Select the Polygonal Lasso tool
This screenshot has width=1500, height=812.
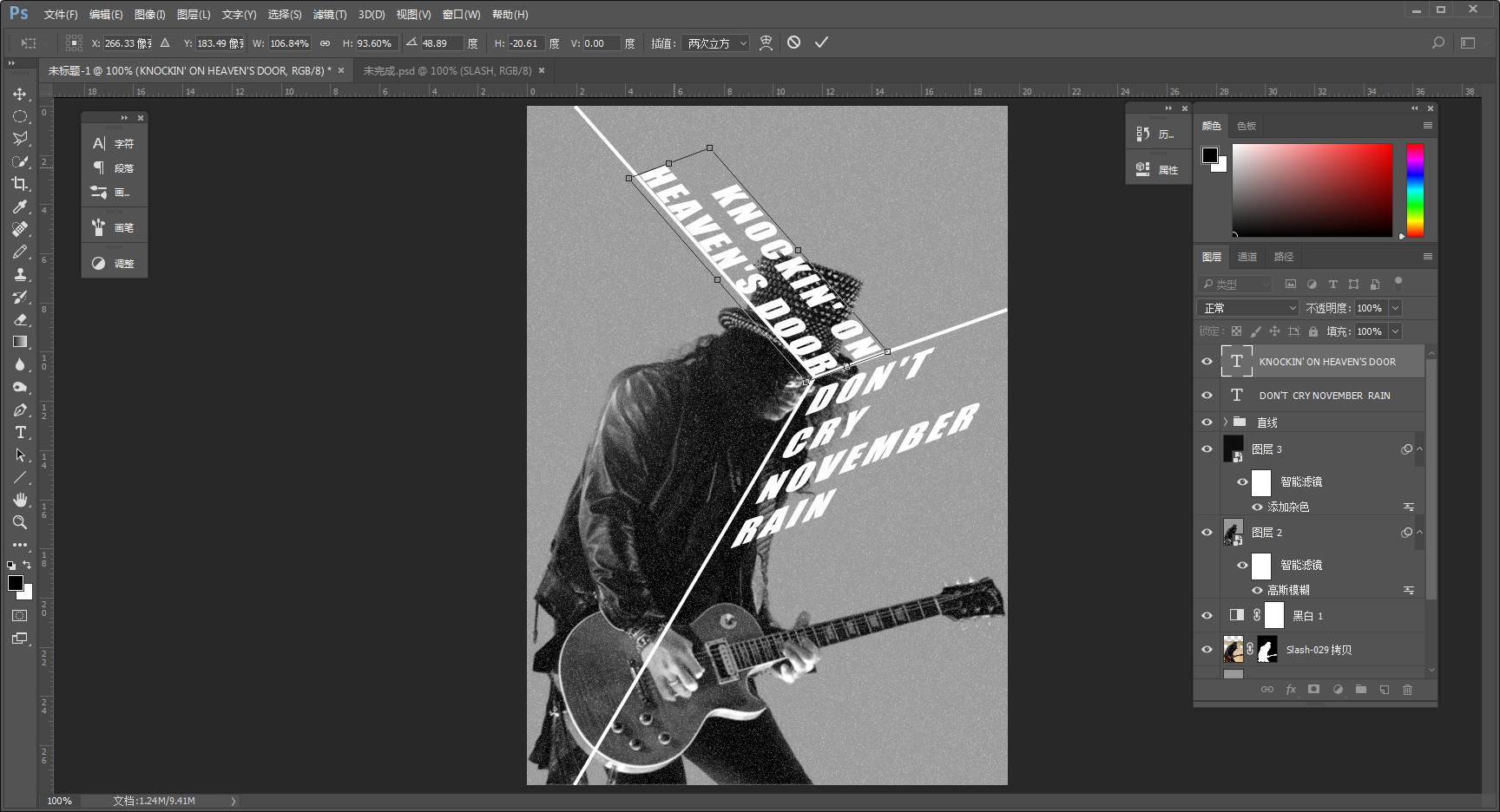pyautogui.click(x=20, y=139)
